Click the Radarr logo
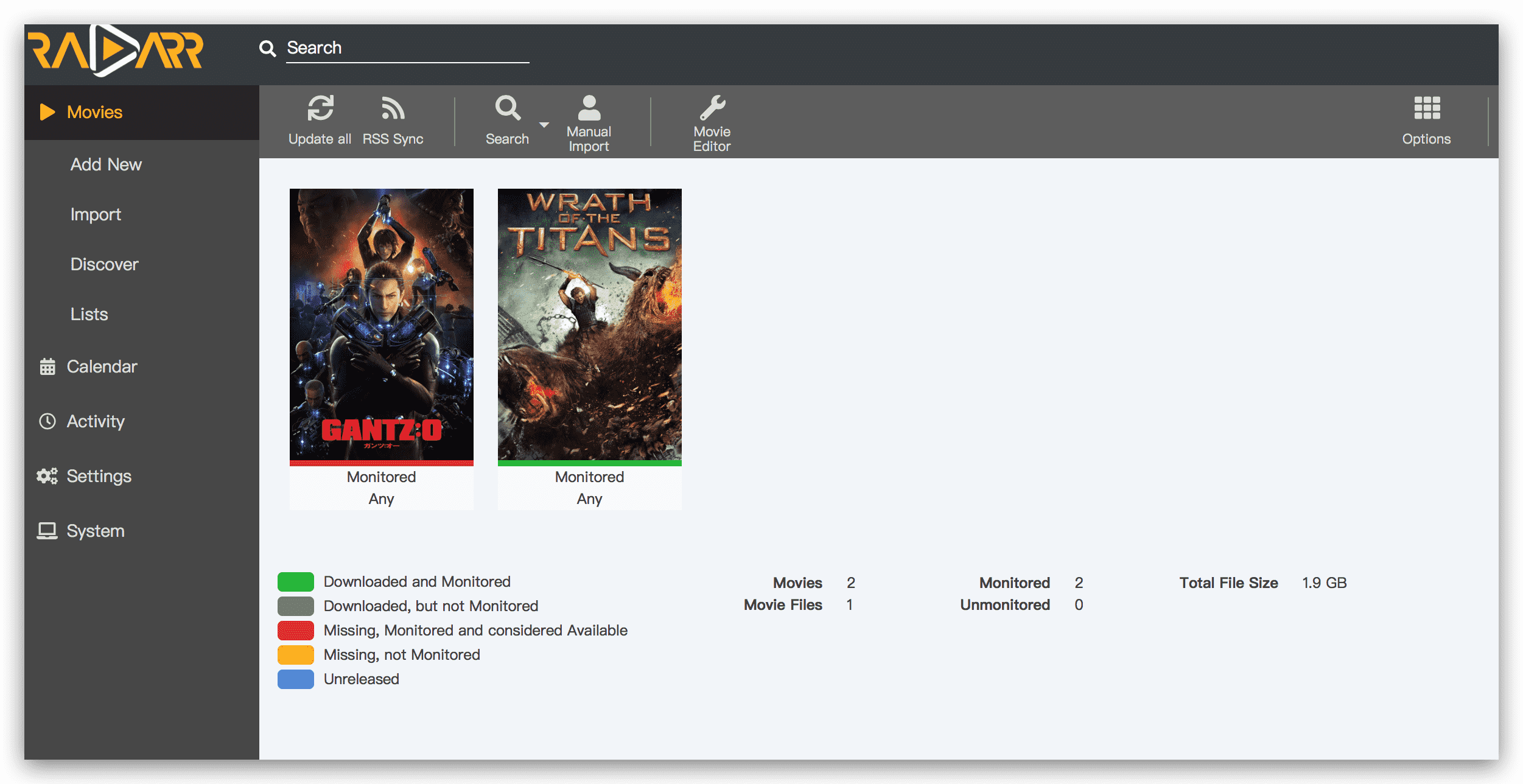 click(x=116, y=51)
